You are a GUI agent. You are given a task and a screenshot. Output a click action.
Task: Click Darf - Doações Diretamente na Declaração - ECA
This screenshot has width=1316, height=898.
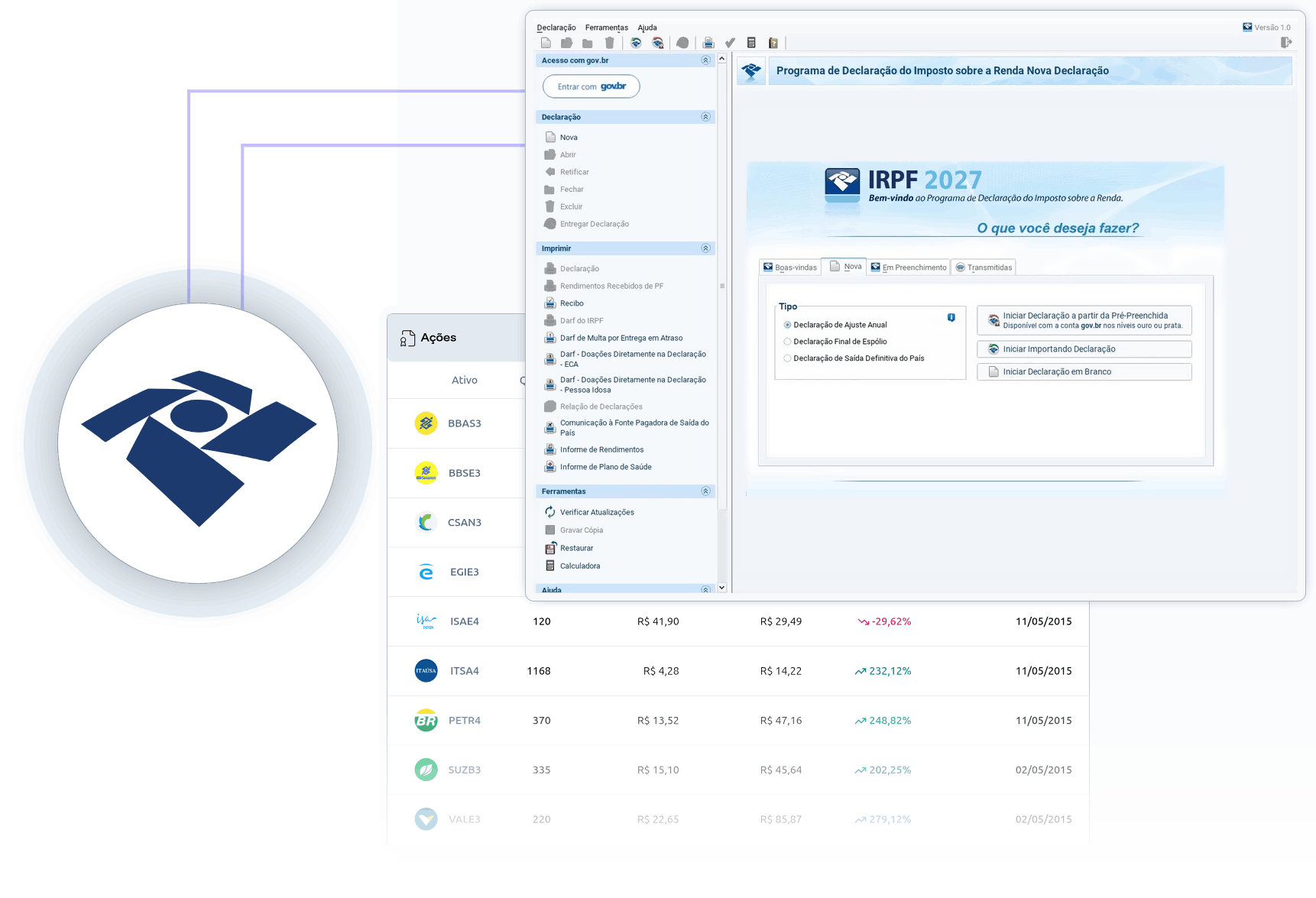coord(625,359)
